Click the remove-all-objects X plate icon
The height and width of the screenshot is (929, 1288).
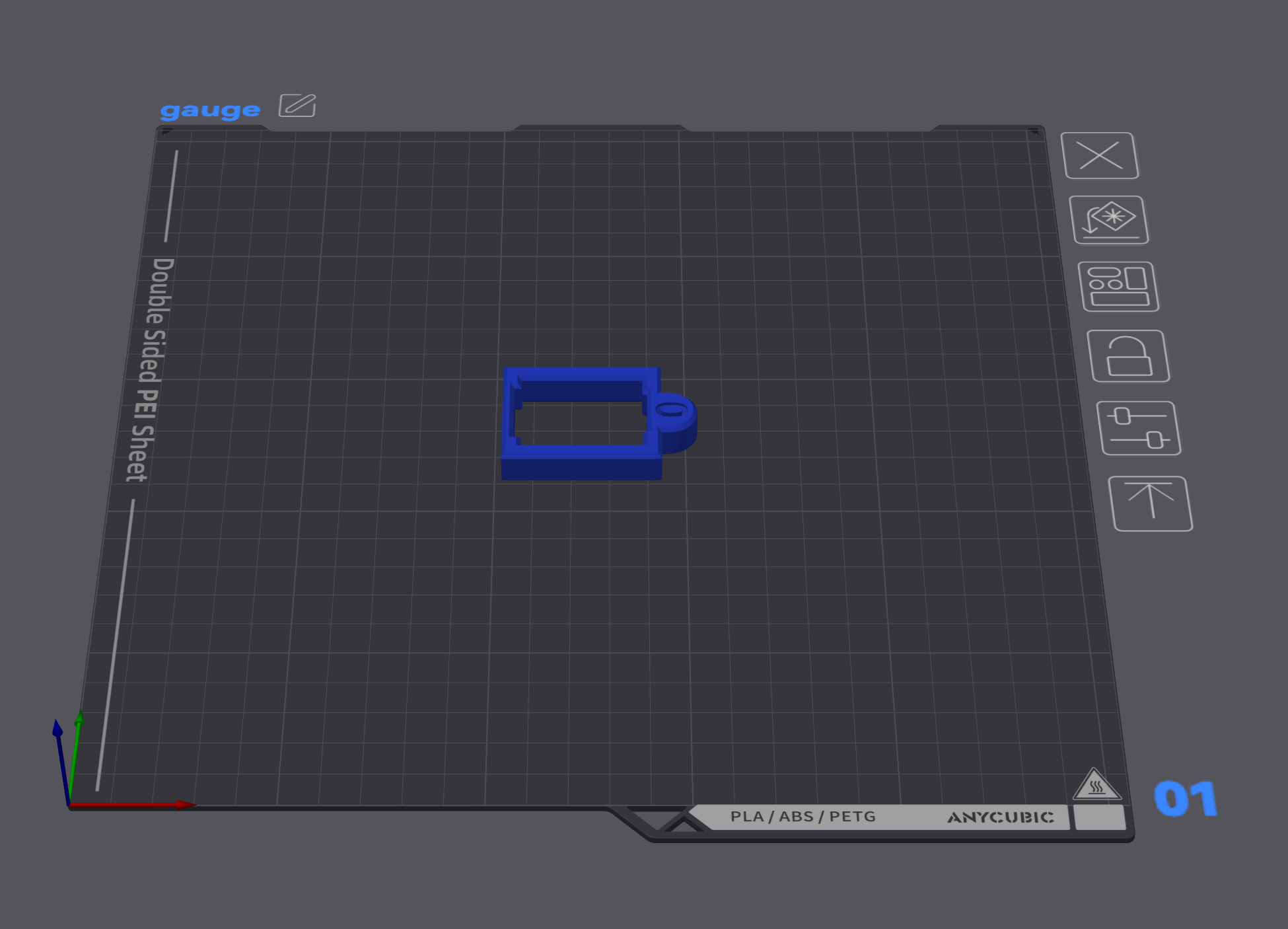point(1100,156)
